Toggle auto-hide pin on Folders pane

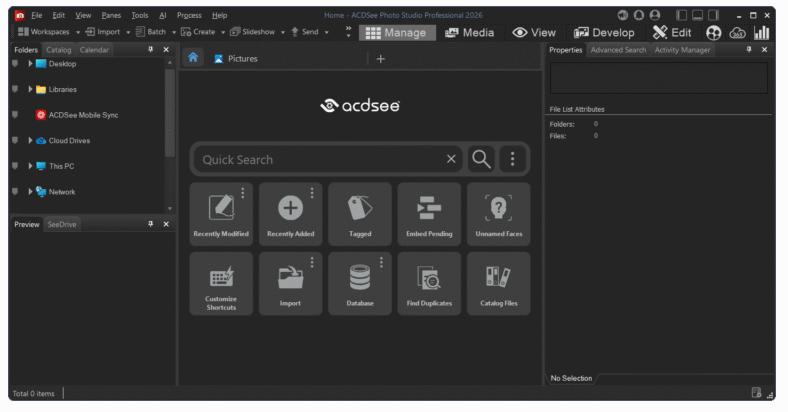[150, 49]
